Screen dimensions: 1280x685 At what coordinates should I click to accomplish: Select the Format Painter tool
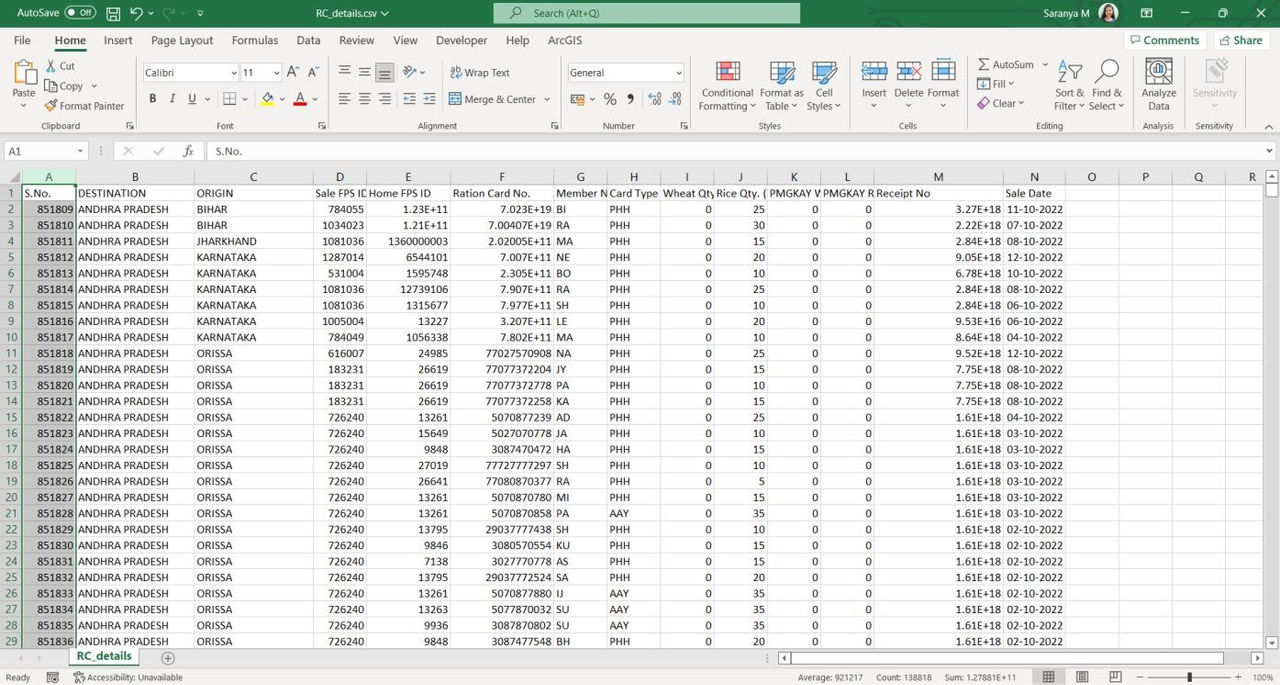[x=85, y=106]
